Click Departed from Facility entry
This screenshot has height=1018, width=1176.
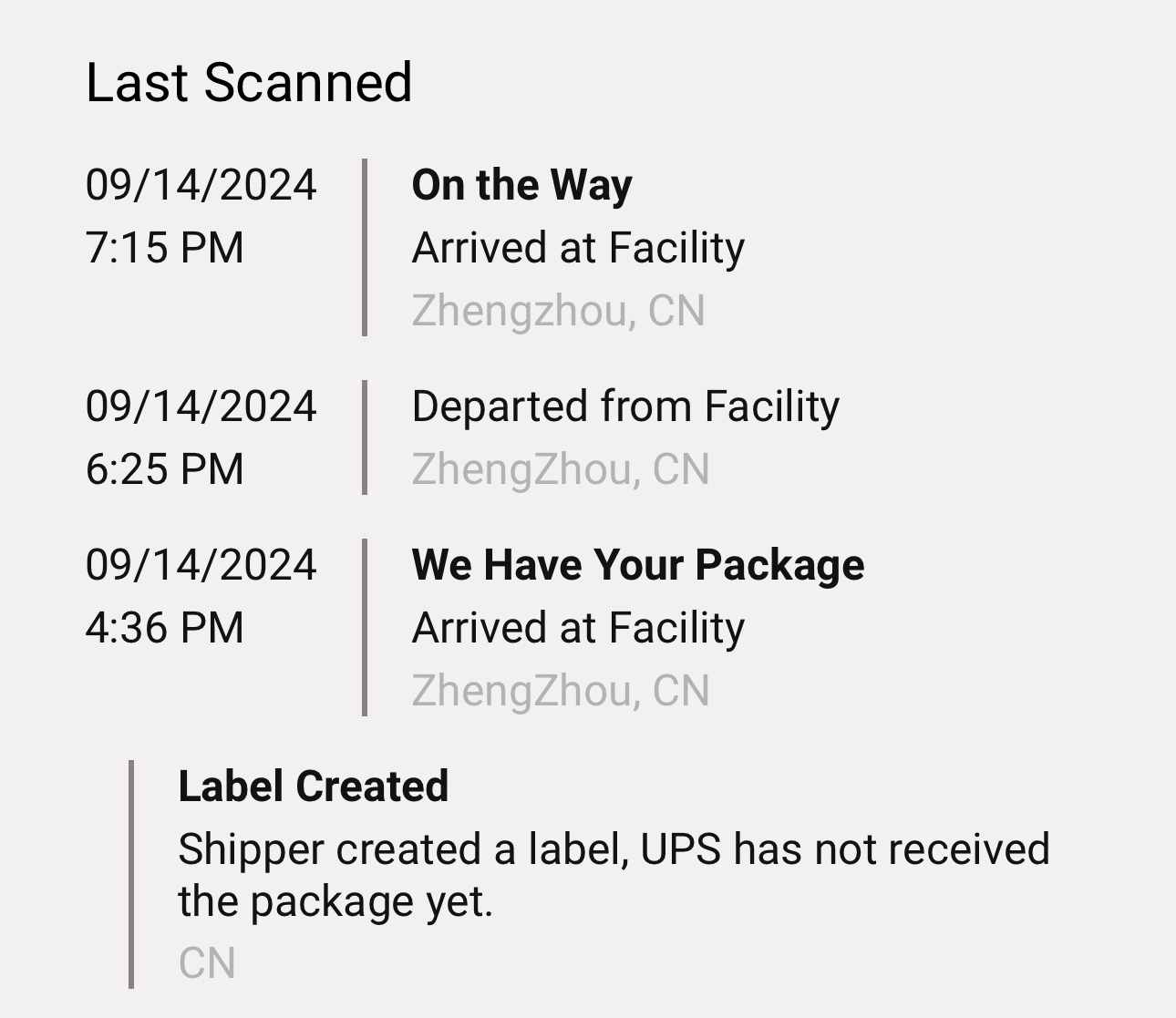(x=625, y=406)
